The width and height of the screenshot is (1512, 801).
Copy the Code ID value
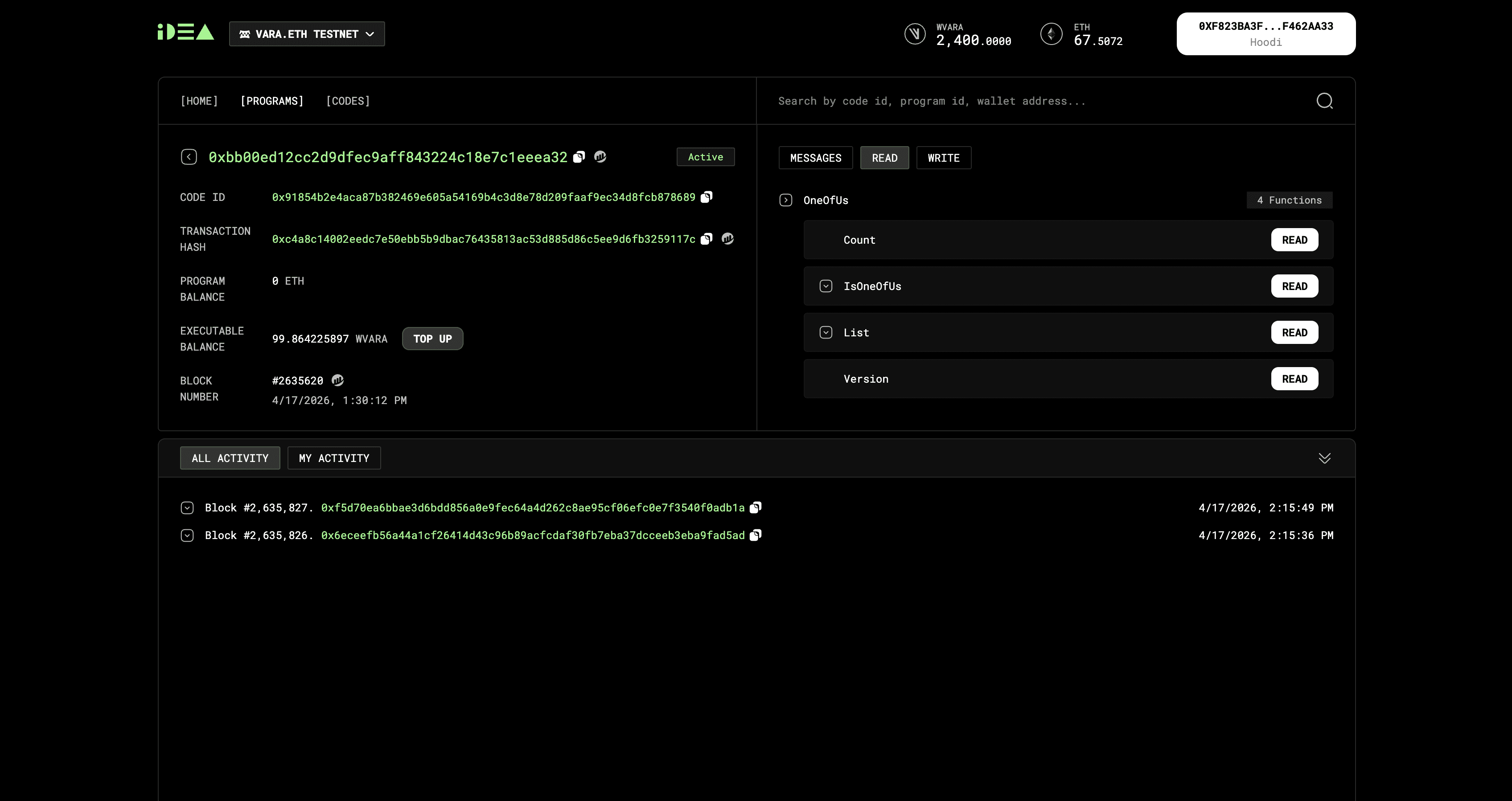click(707, 196)
